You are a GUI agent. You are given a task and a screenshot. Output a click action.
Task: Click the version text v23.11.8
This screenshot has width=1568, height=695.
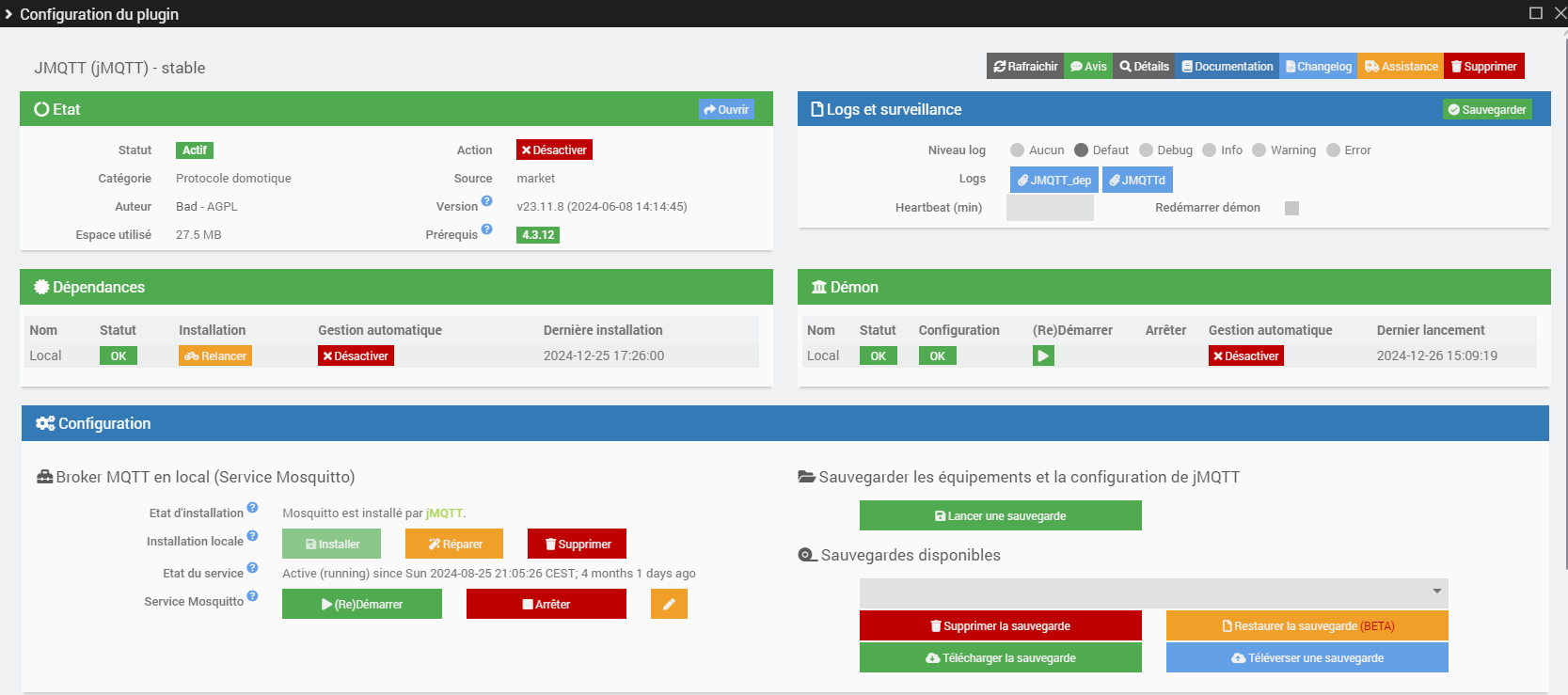coord(602,207)
